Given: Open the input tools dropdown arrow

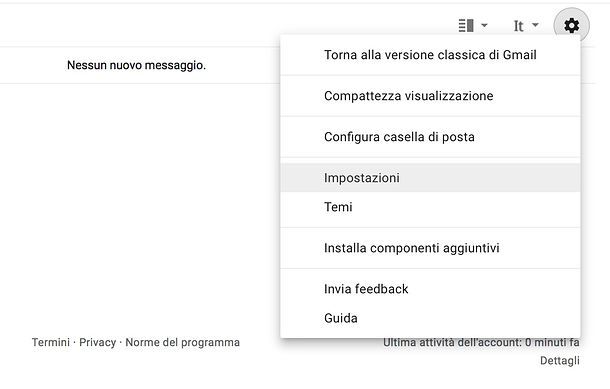Looking at the screenshot, I should coord(535,25).
